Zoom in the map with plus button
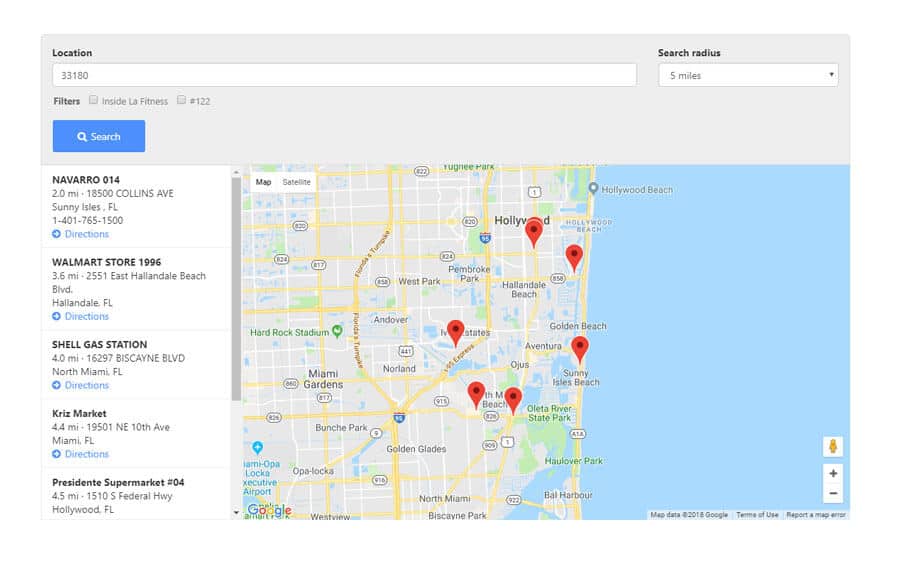This screenshot has height=568, width=900. [x=833, y=473]
